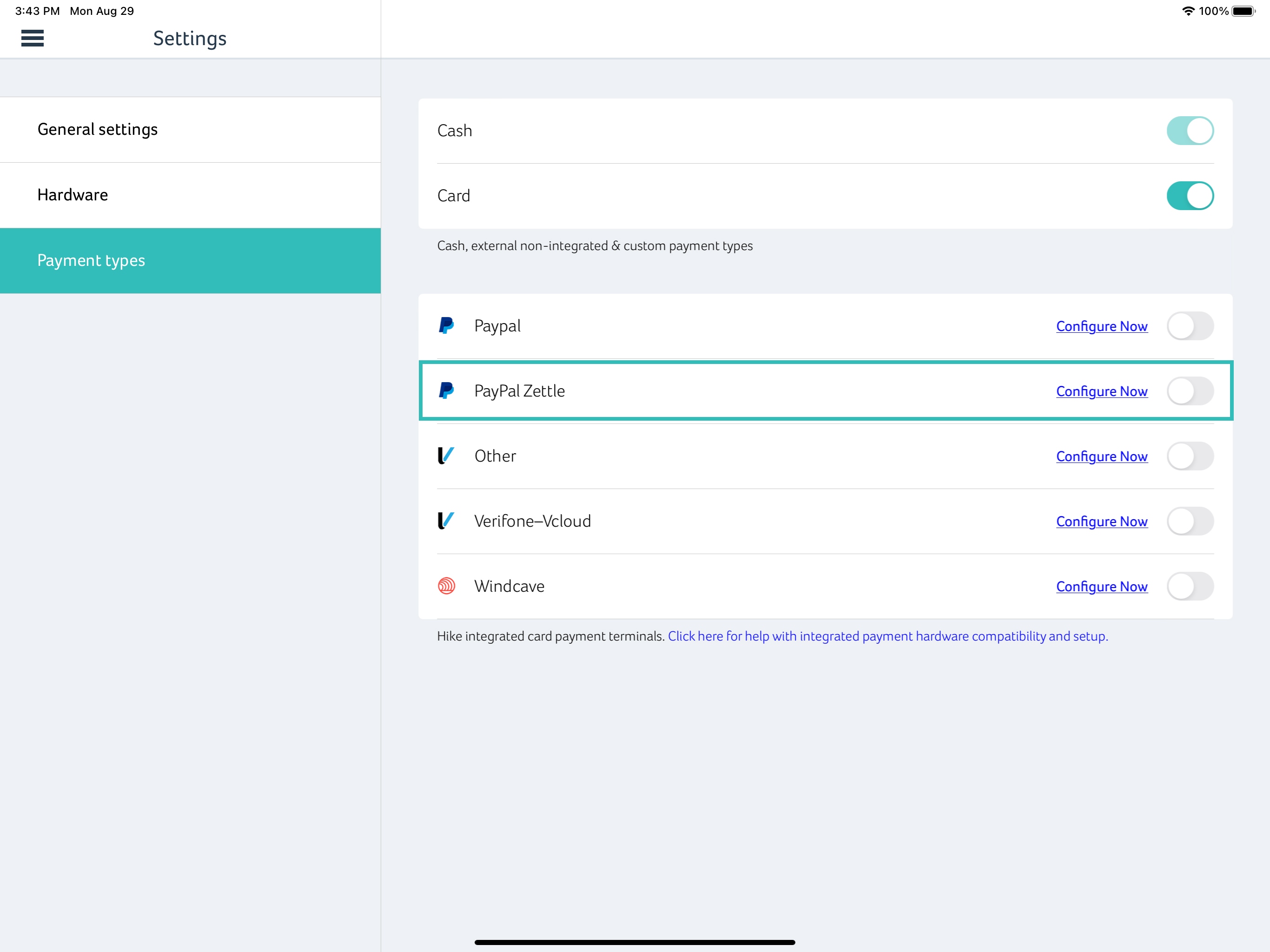This screenshot has height=952, width=1270.
Task: Tap the battery status icon
Action: tap(1244, 11)
